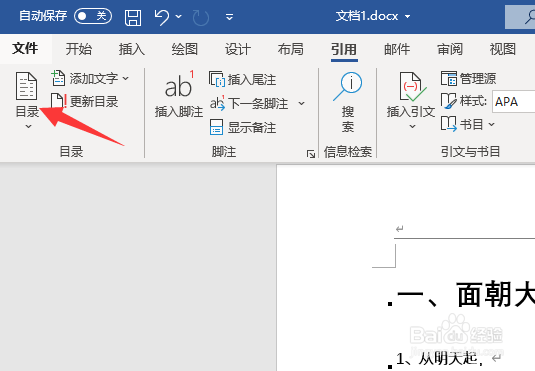Click the 书目 bibliography icon
This screenshot has width=535, height=371.
point(448,124)
